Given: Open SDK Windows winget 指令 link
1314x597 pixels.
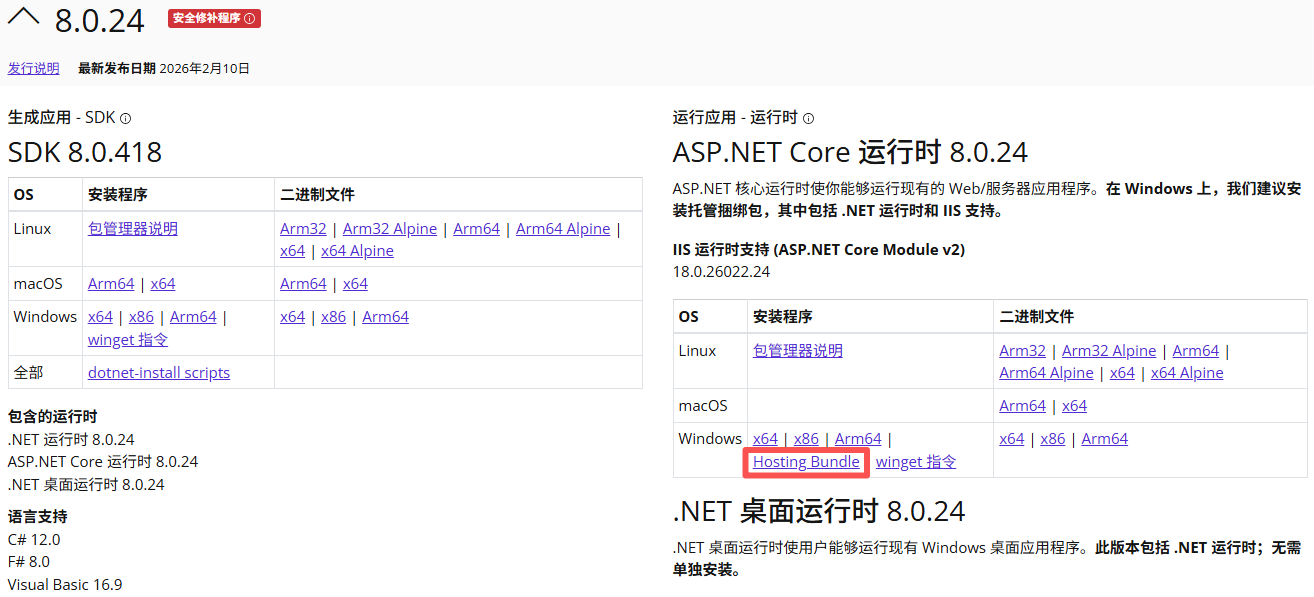Looking at the screenshot, I should [x=126, y=339].
